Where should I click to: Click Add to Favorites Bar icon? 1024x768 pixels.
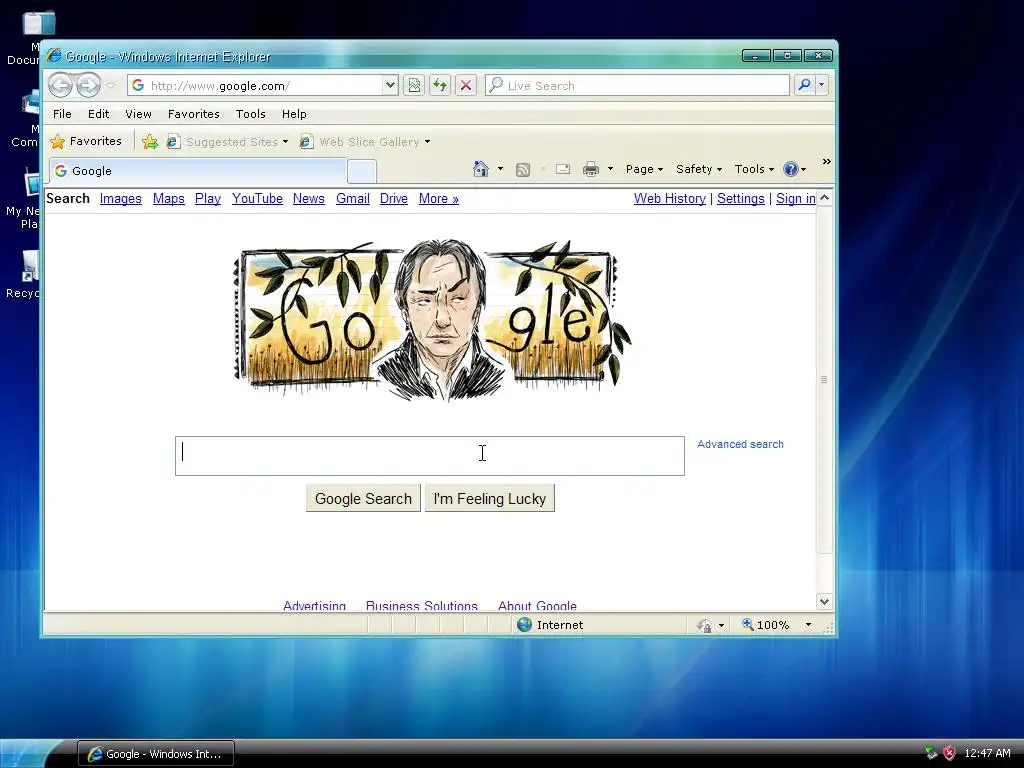(150, 142)
